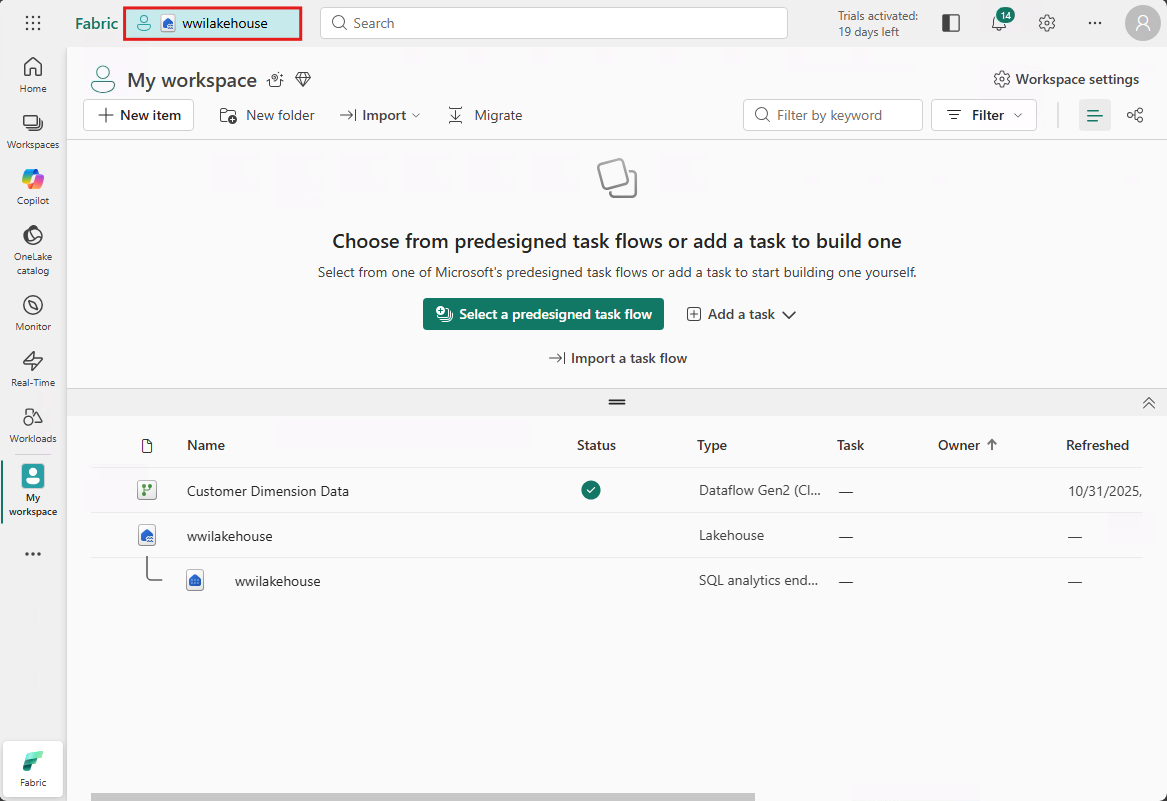Click Select a predesigned task flow
Viewport: 1167px width, 801px height.
coord(543,314)
